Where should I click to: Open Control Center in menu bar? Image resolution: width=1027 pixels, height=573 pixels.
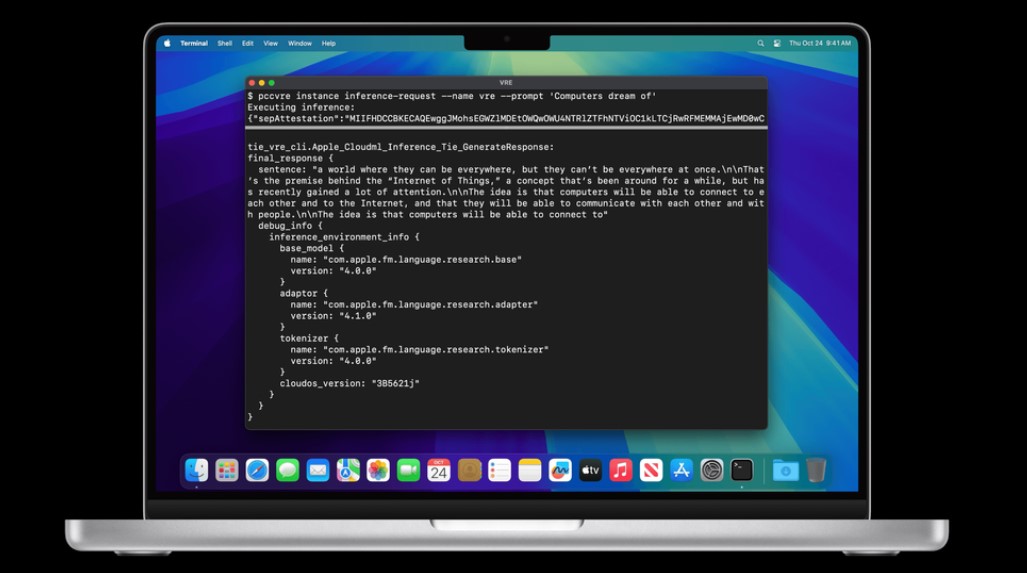coord(777,43)
